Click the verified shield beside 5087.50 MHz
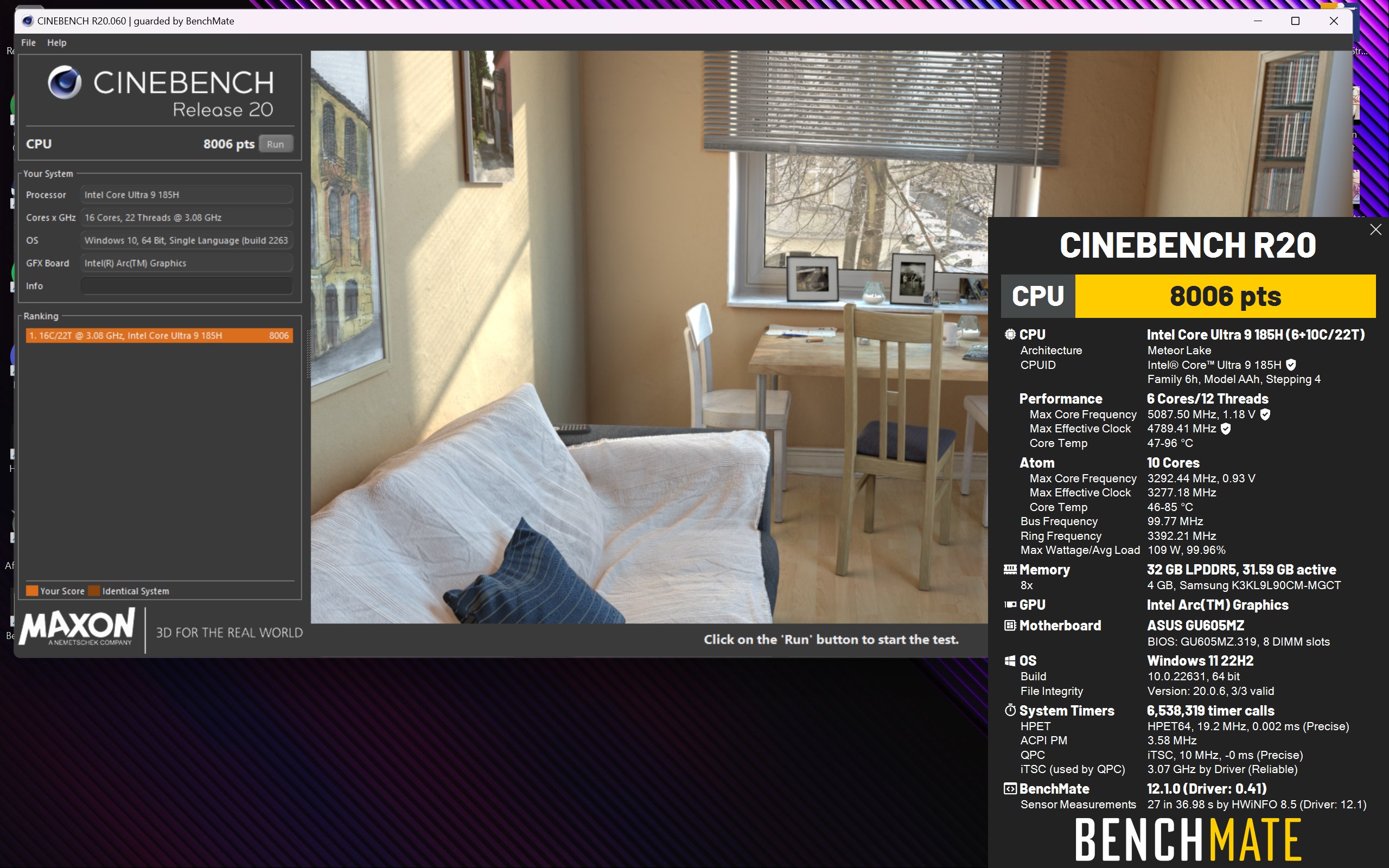This screenshot has width=1389, height=868. point(1265,414)
